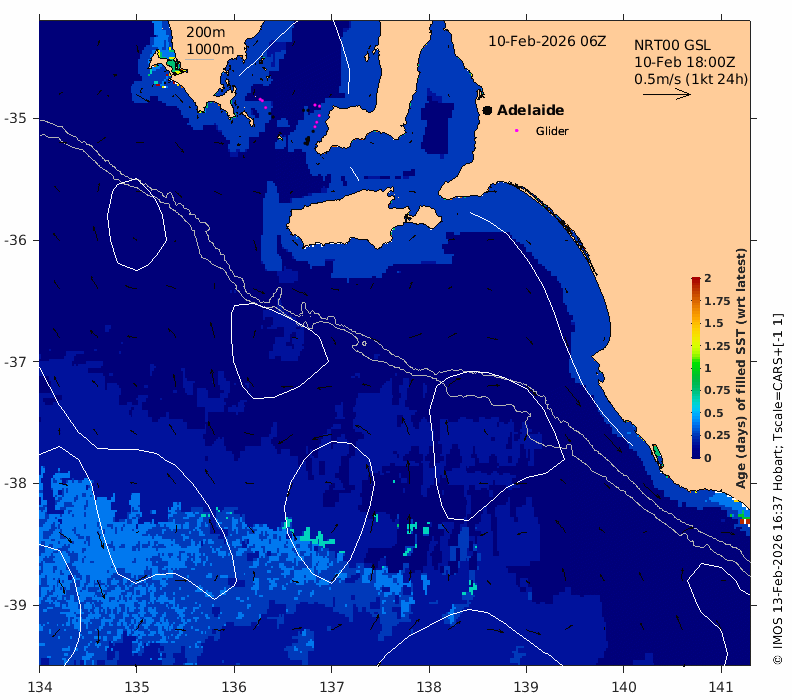Click Kangaroo Island on the map
Screen dimensions: 792x700
coord(349,220)
